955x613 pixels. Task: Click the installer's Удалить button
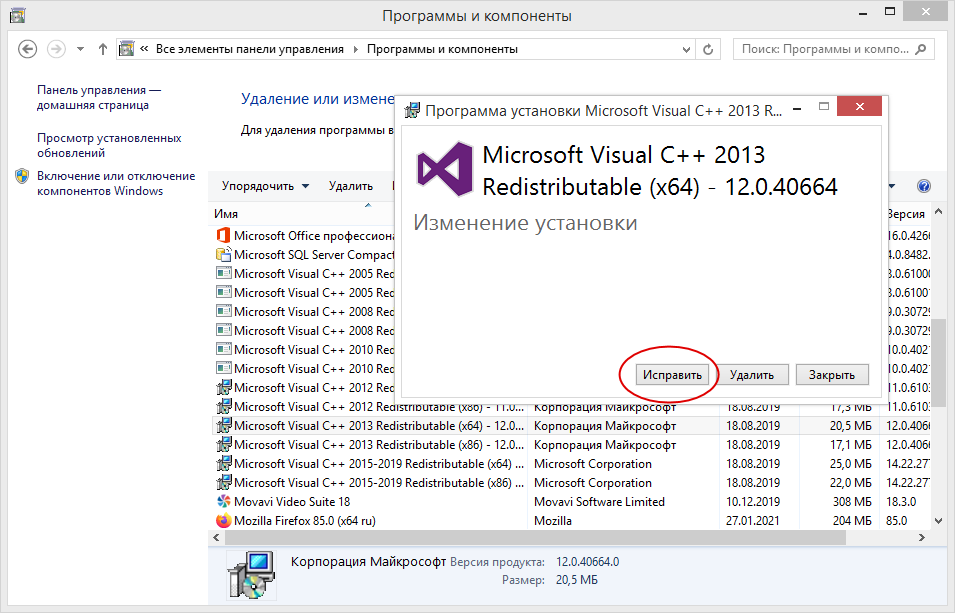[x=752, y=375]
